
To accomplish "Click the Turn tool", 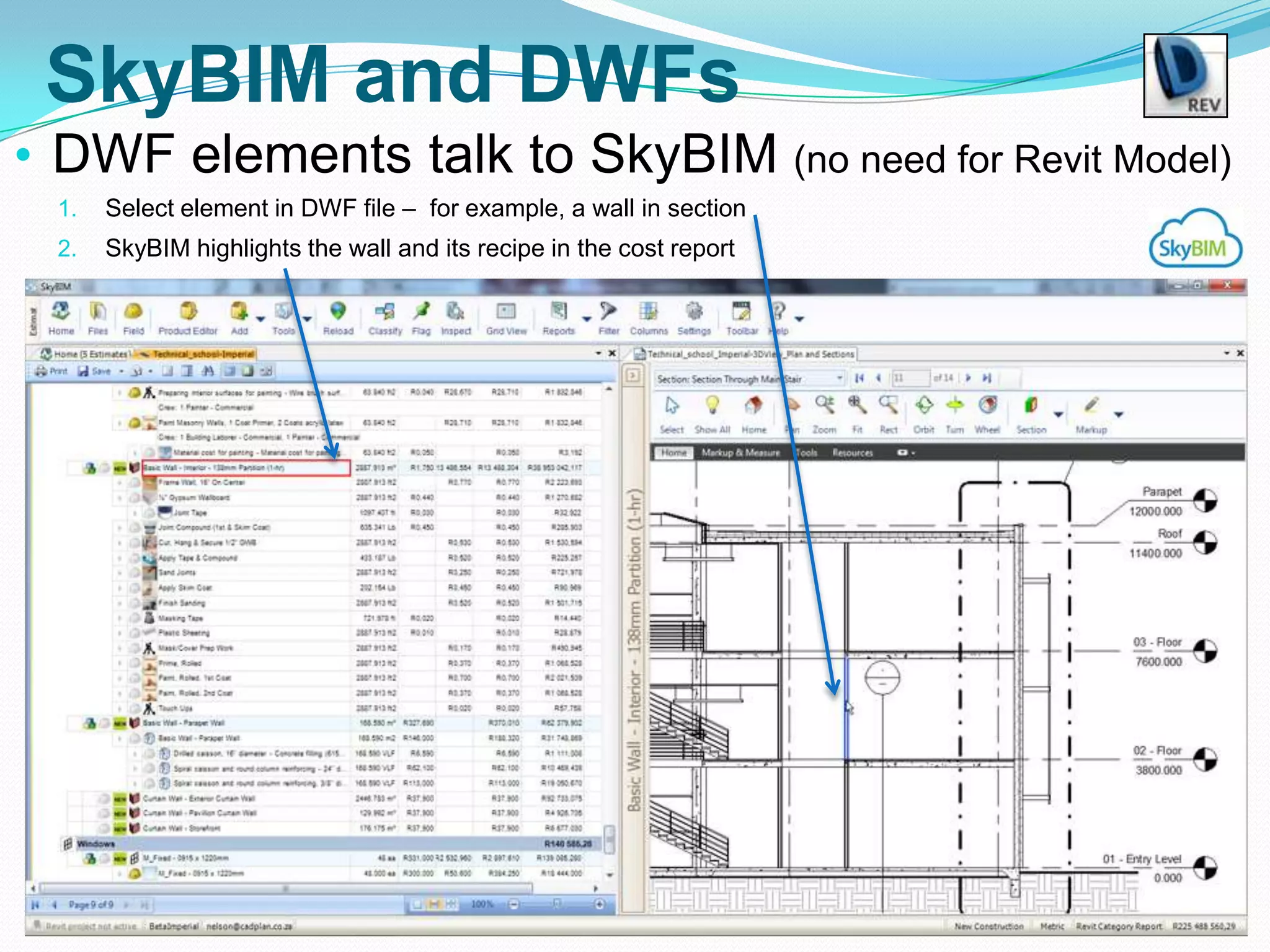I will [955, 415].
